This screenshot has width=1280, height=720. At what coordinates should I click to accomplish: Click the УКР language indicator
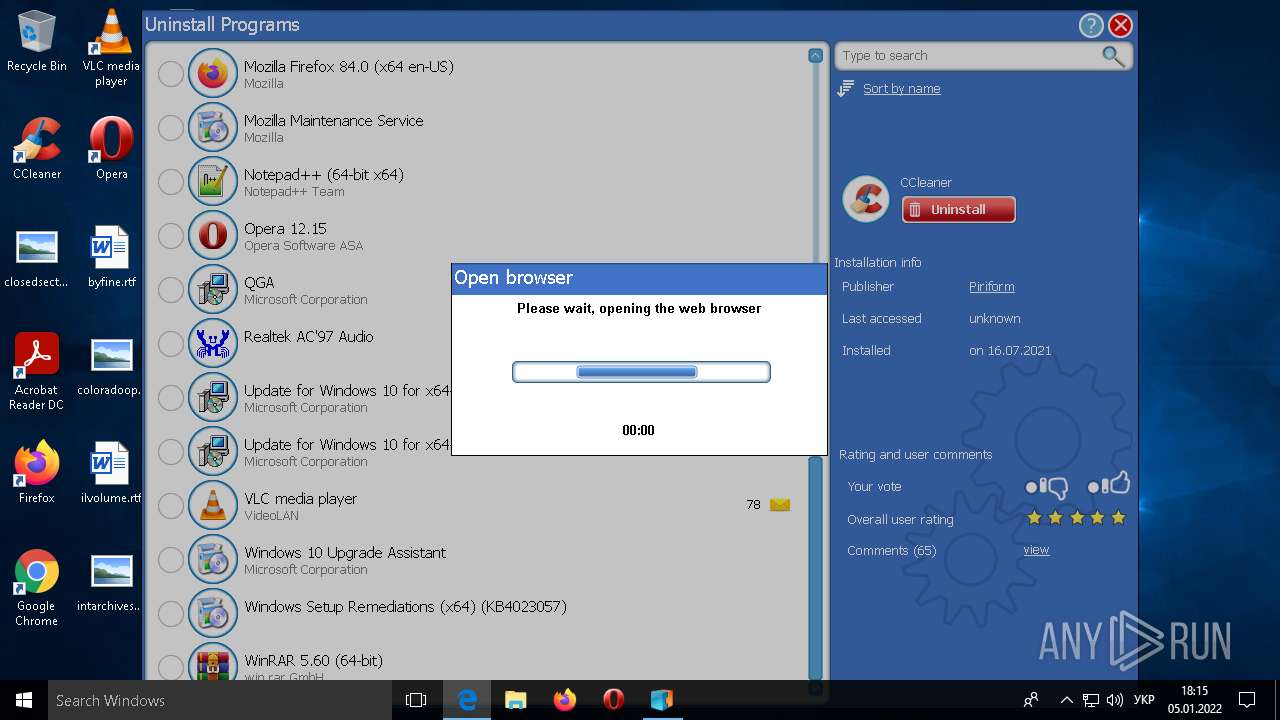tap(1145, 700)
